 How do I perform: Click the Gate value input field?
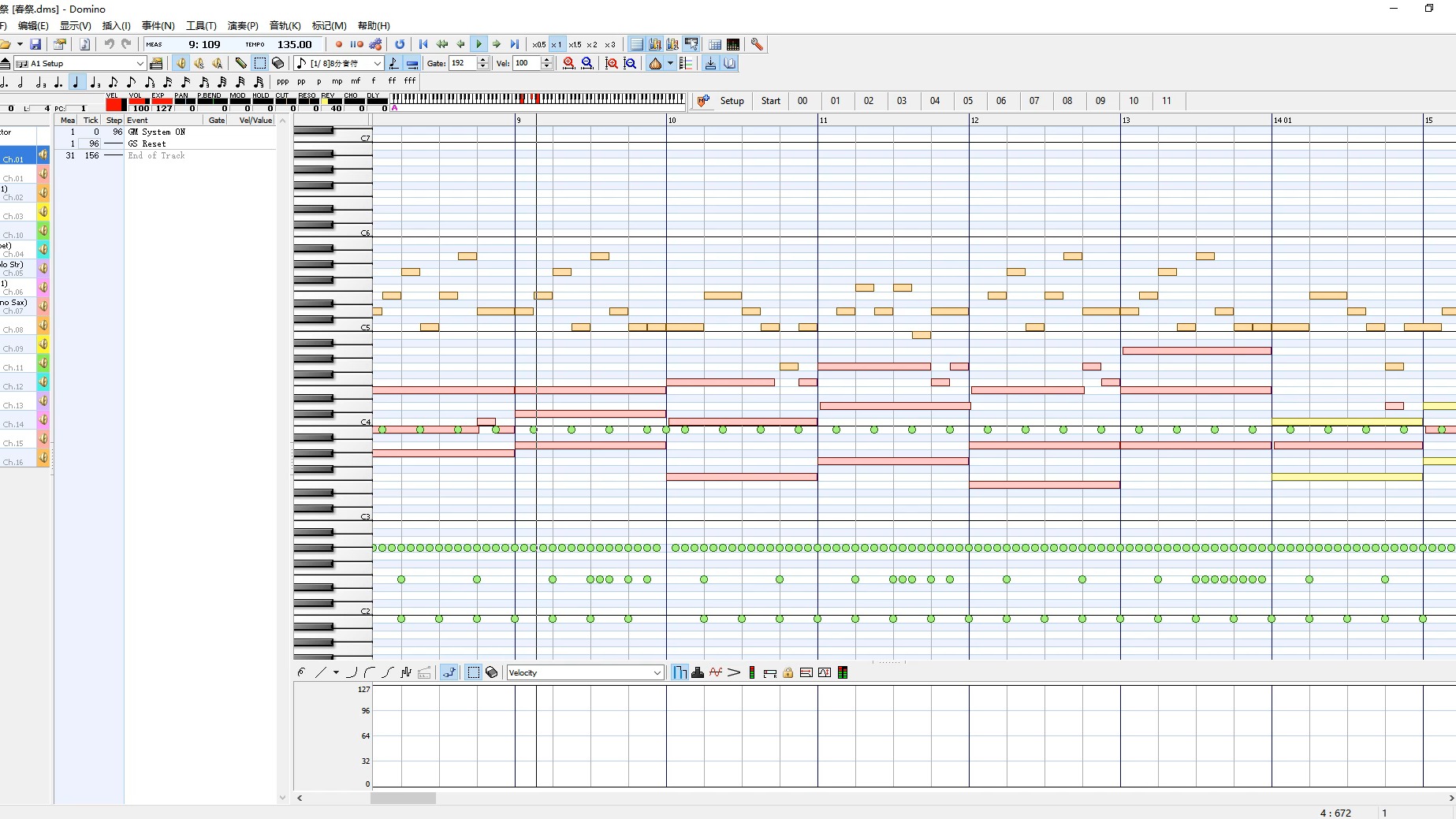pyautogui.click(x=463, y=64)
